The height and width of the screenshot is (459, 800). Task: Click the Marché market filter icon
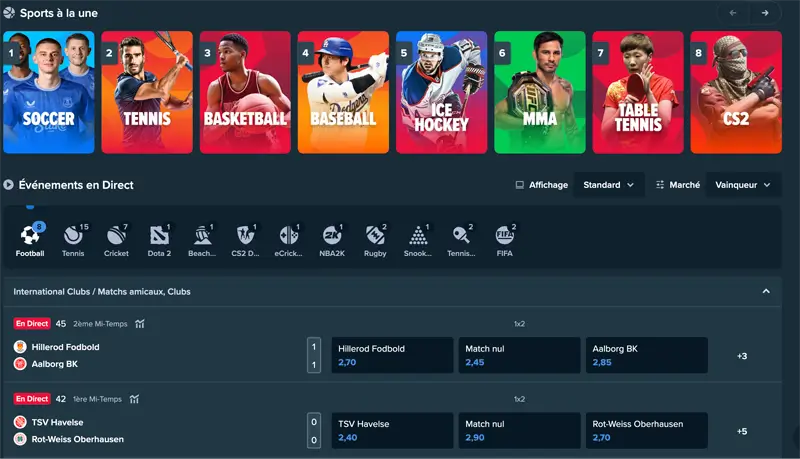660,185
